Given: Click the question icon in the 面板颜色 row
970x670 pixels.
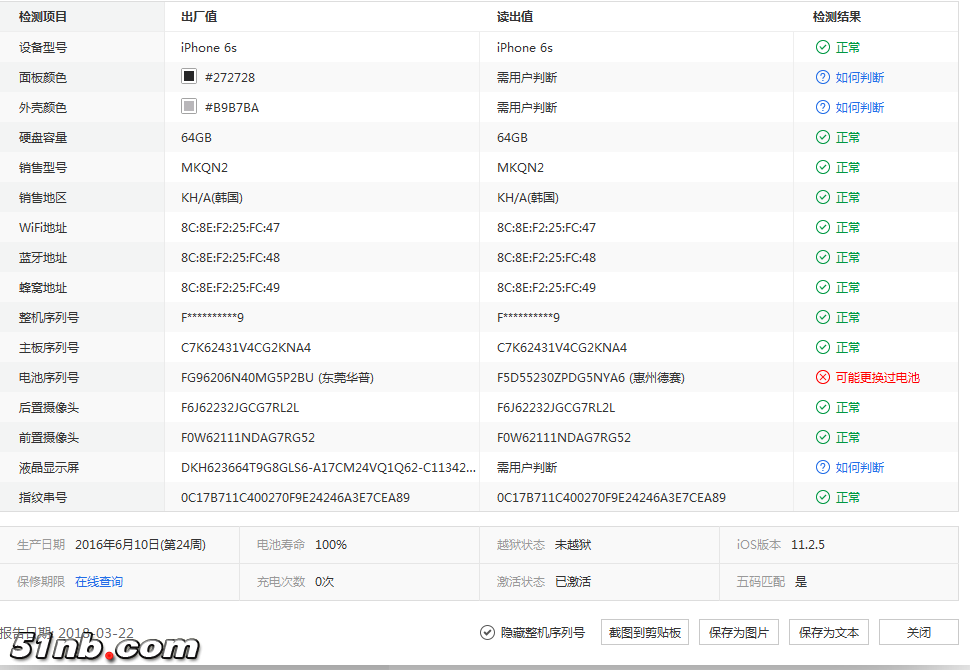Looking at the screenshot, I should click(x=823, y=77).
